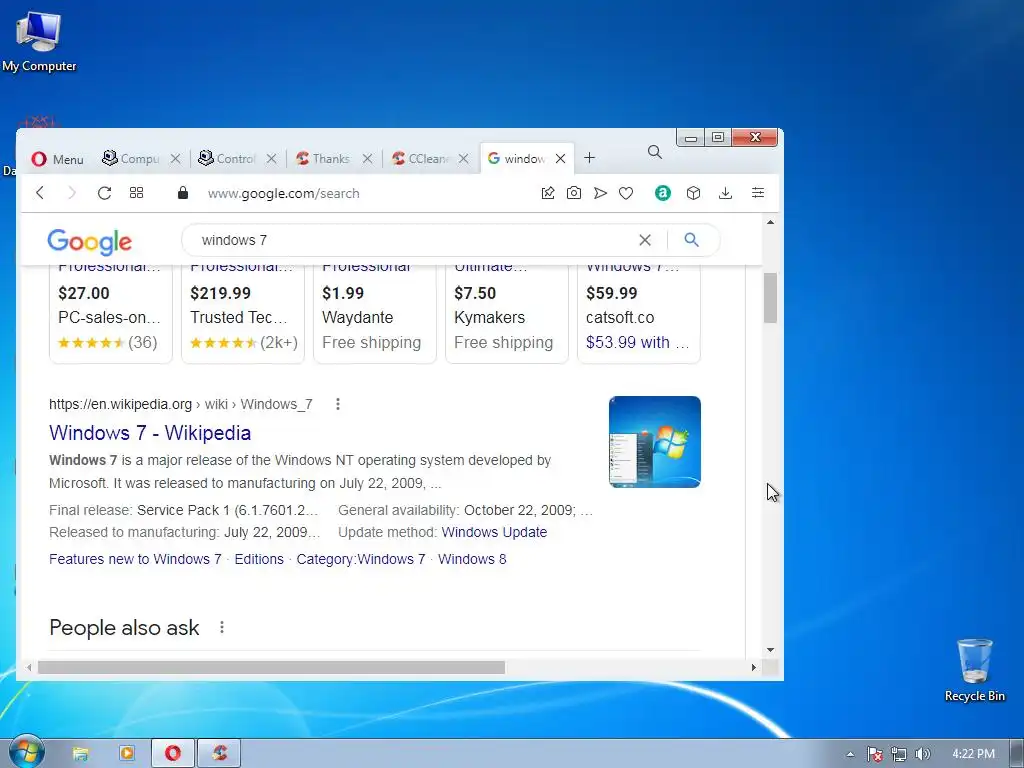Viewport: 1024px width, 768px height.
Task: Open a new tab with plus icon
Action: 590,157
